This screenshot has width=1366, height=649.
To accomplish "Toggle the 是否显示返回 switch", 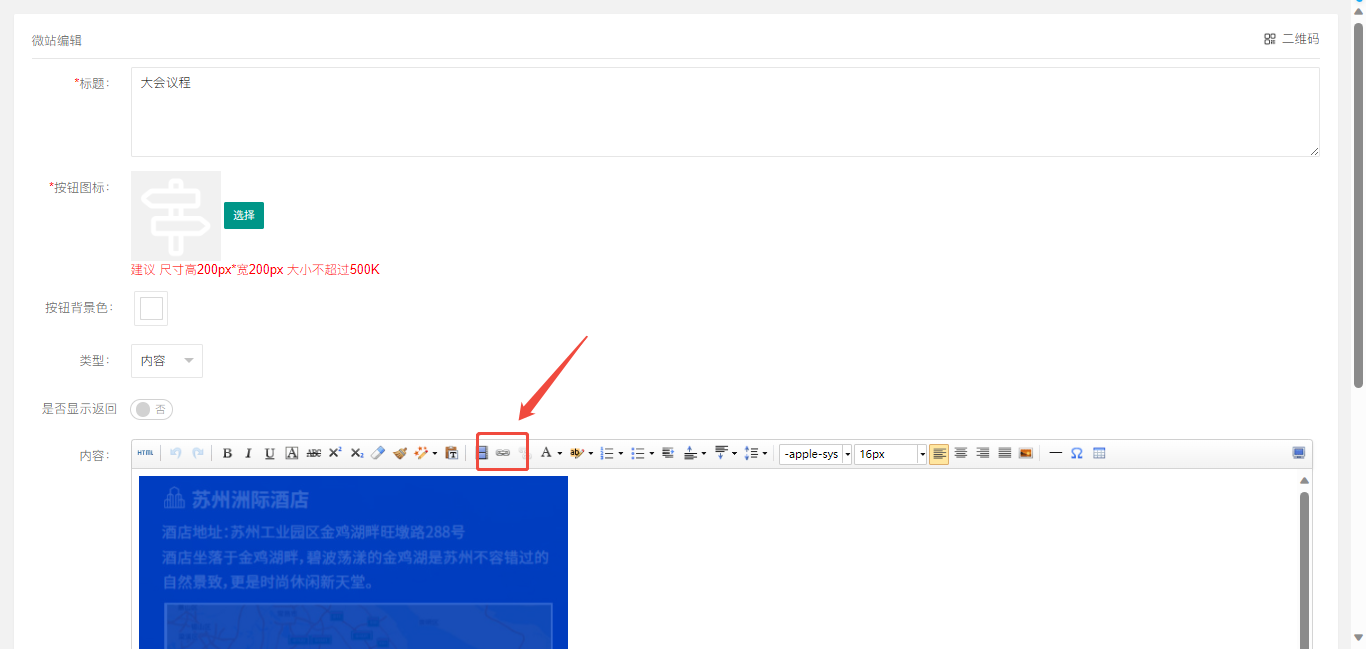I will [152, 409].
